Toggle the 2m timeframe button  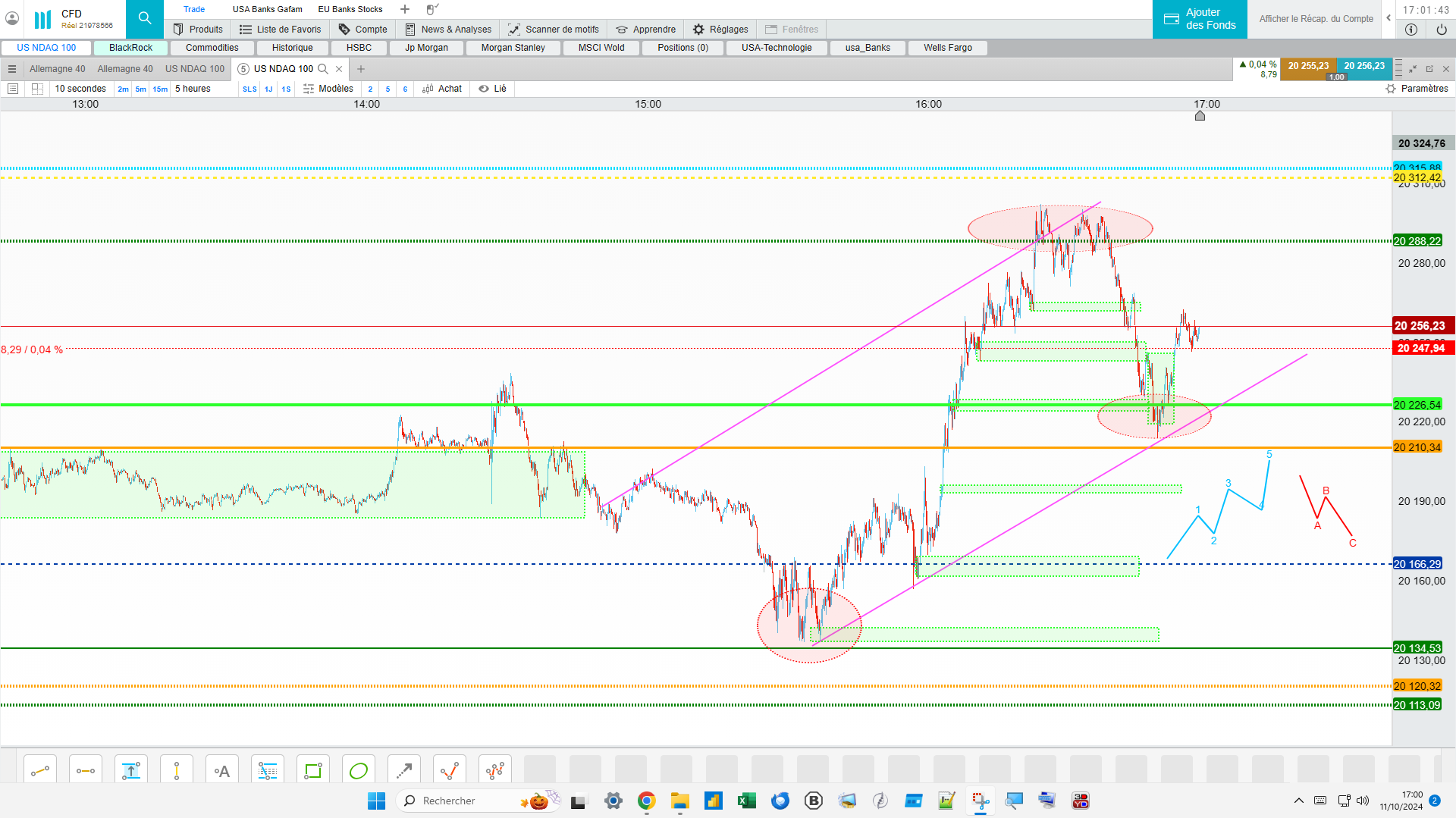[123, 89]
